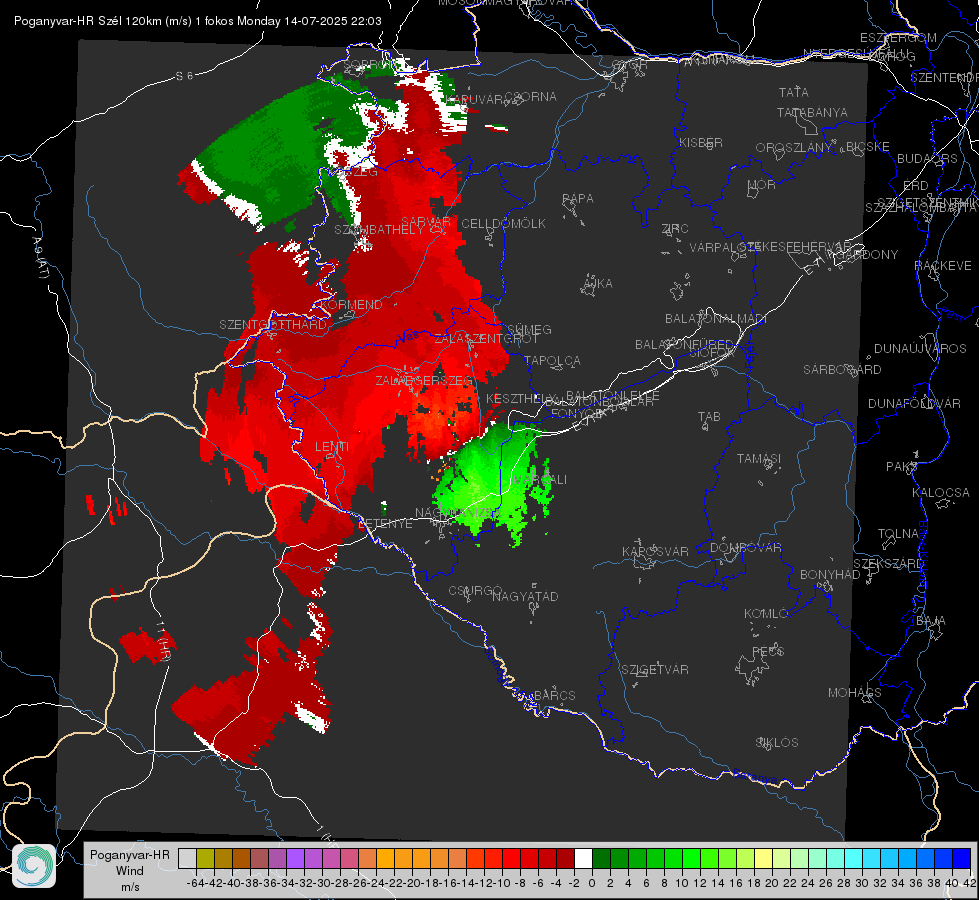This screenshot has width=979, height=900.
Task: Select the ZIRC label
Action: click(x=675, y=229)
